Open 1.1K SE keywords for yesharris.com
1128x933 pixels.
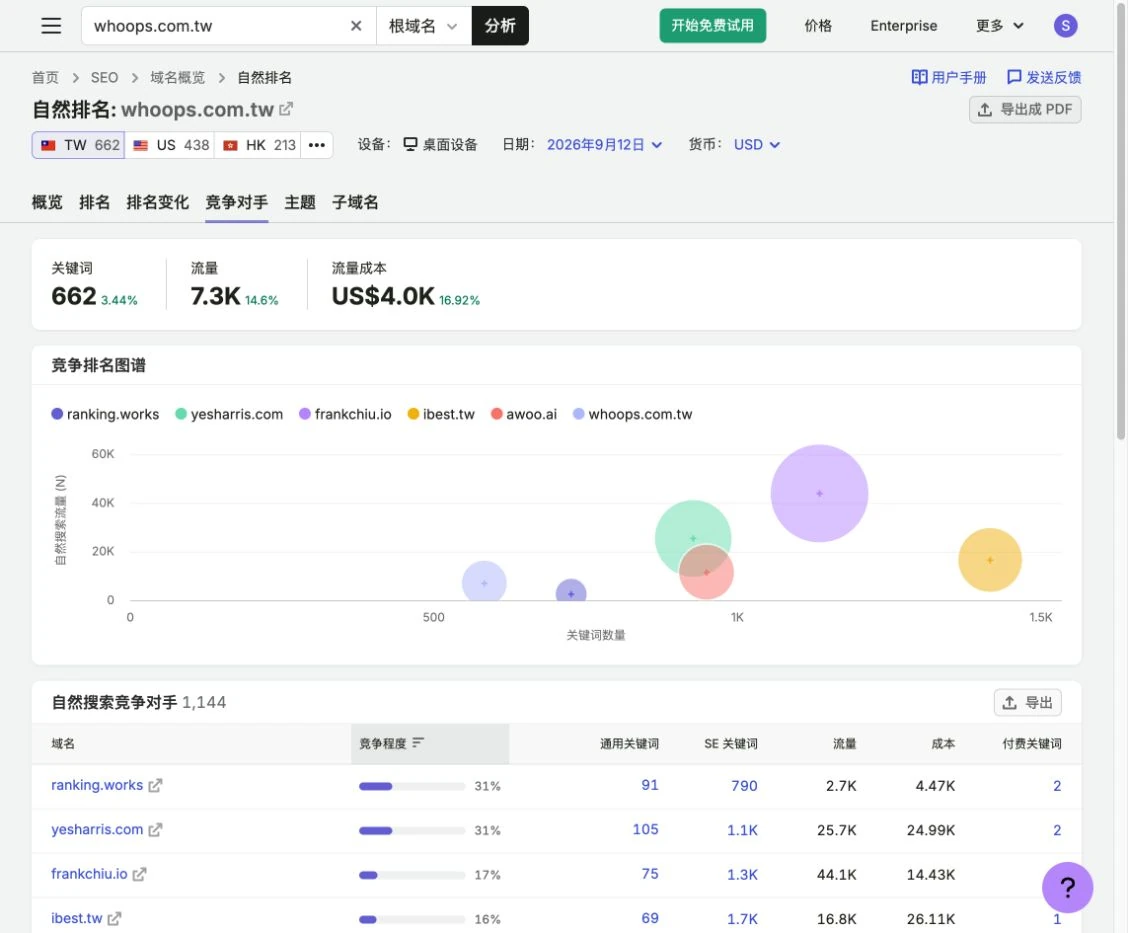coord(742,830)
